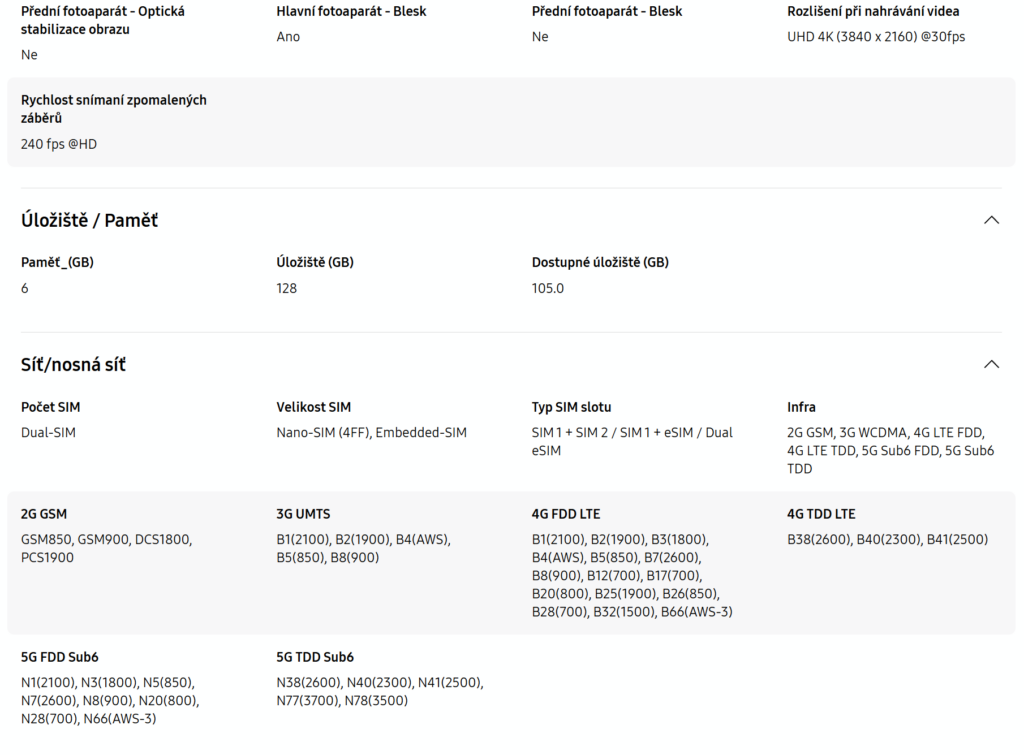The height and width of the screenshot is (755, 1024).
Task: Click the 5G TDD Sub6 spec heading
Action: click(x=315, y=657)
